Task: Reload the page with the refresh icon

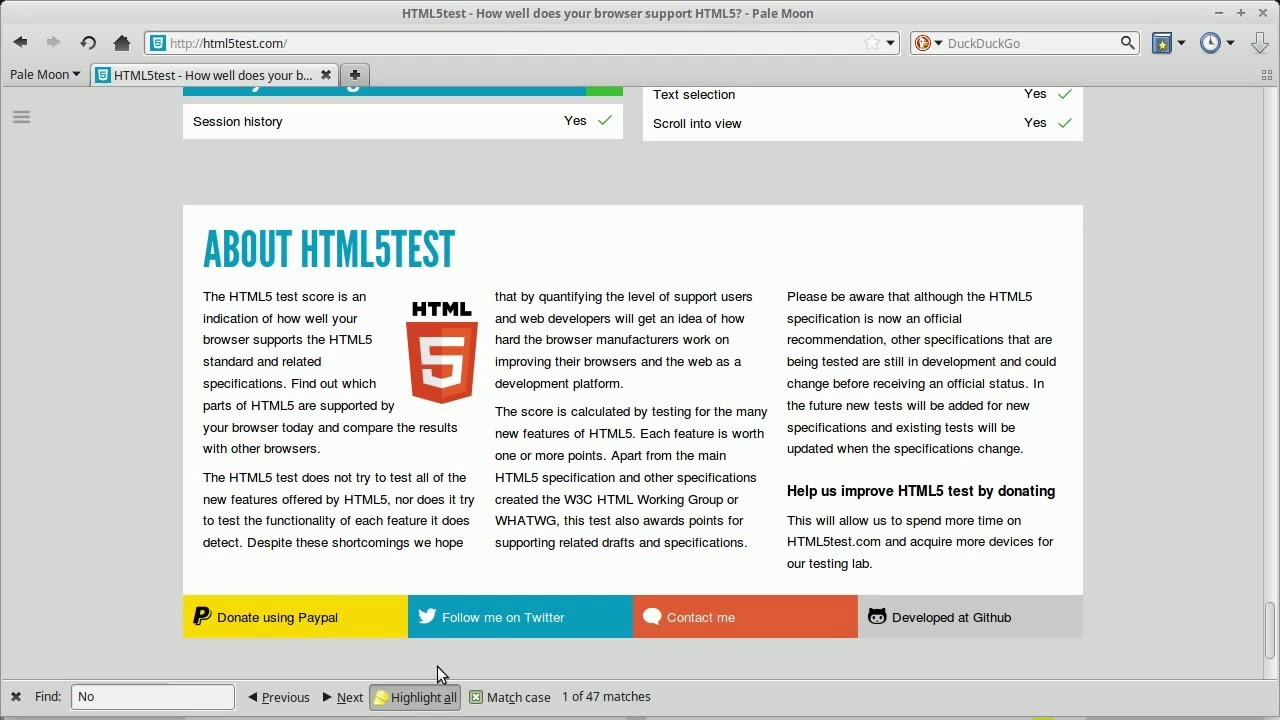Action: [x=88, y=43]
